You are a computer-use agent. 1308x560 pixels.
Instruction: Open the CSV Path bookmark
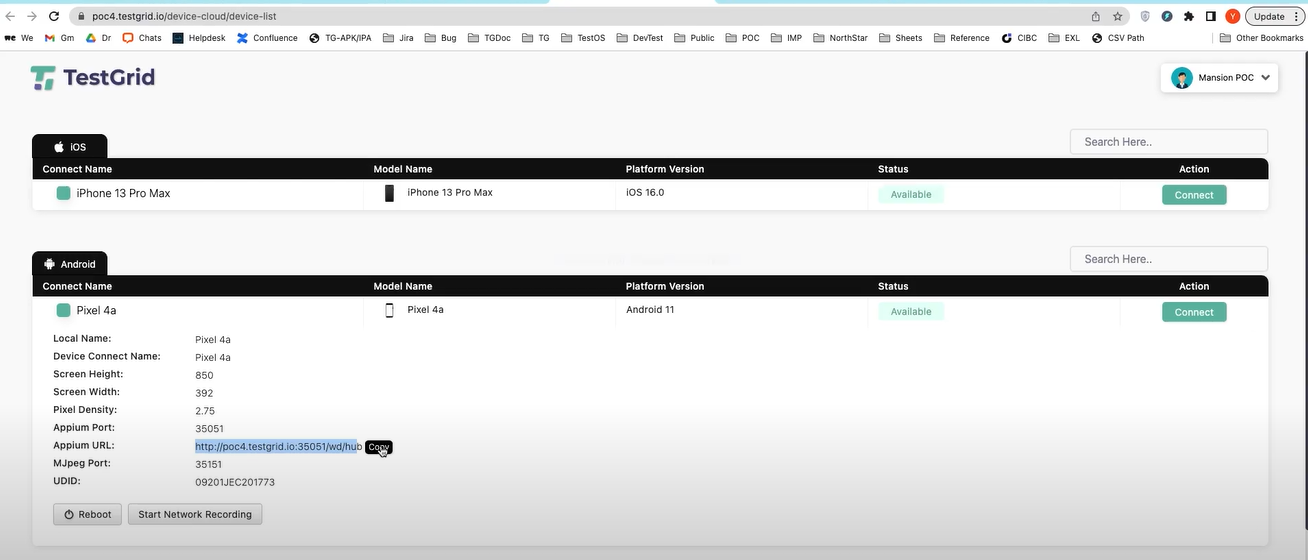point(1118,38)
